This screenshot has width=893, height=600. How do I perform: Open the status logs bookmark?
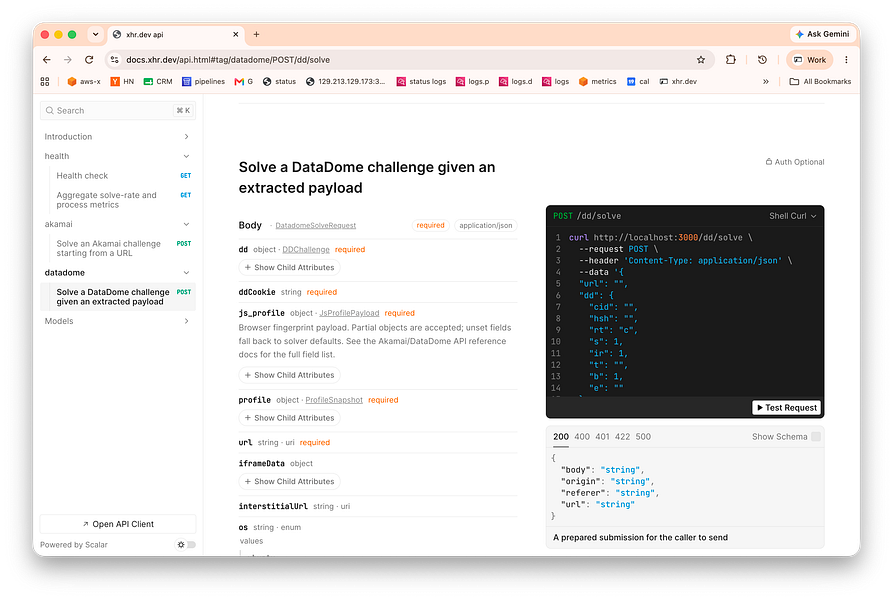(421, 81)
